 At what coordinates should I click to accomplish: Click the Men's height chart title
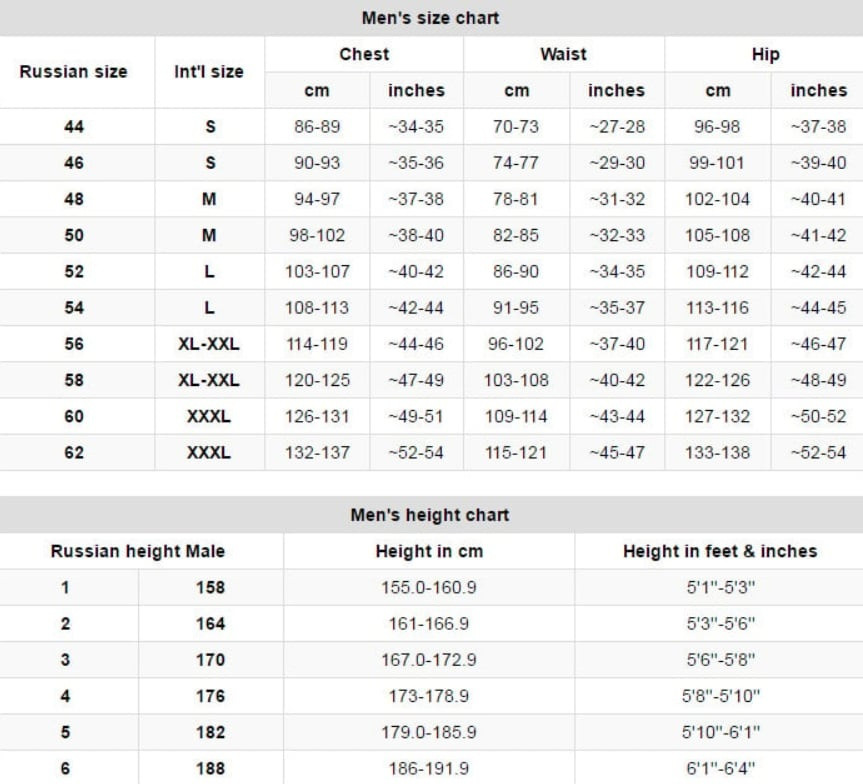[x=430, y=515]
